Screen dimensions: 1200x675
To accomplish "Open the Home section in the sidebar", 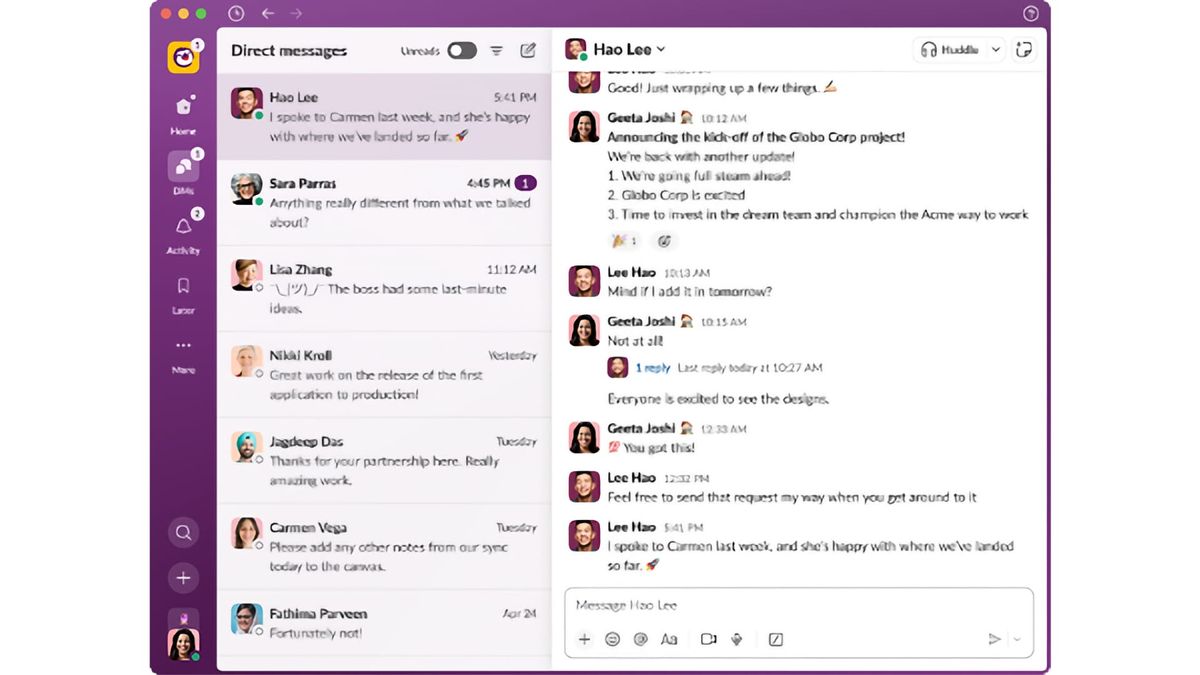I will coord(183,104).
